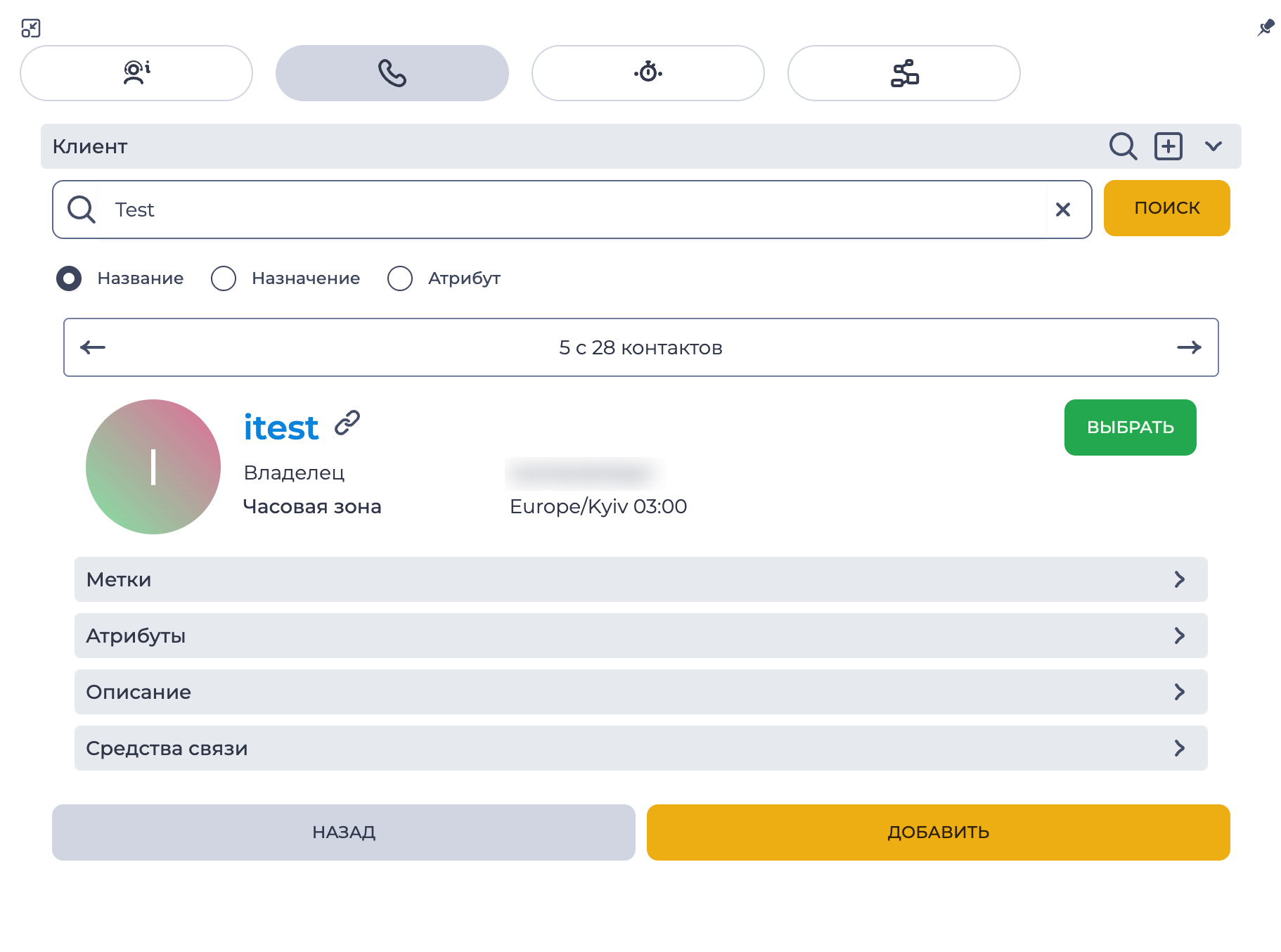Pin the panel with pushpin icon
1281x952 pixels.
click(1266, 28)
